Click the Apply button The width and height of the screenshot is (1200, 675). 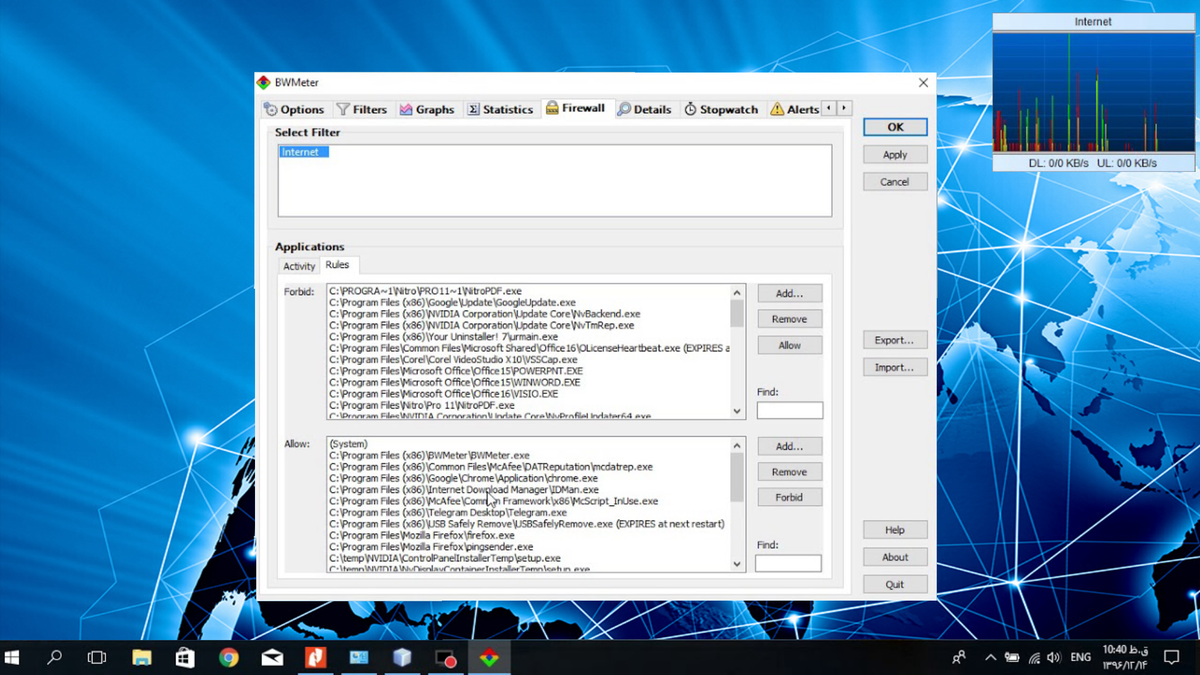[x=895, y=155]
